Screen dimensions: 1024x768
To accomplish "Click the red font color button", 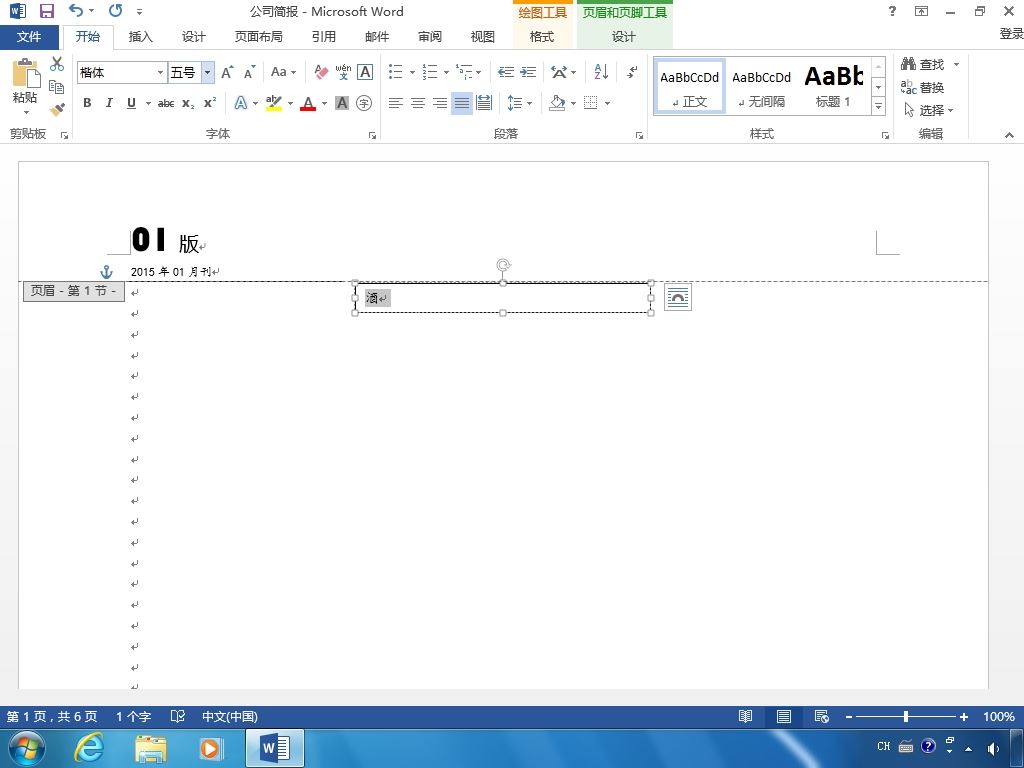I will click(308, 103).
